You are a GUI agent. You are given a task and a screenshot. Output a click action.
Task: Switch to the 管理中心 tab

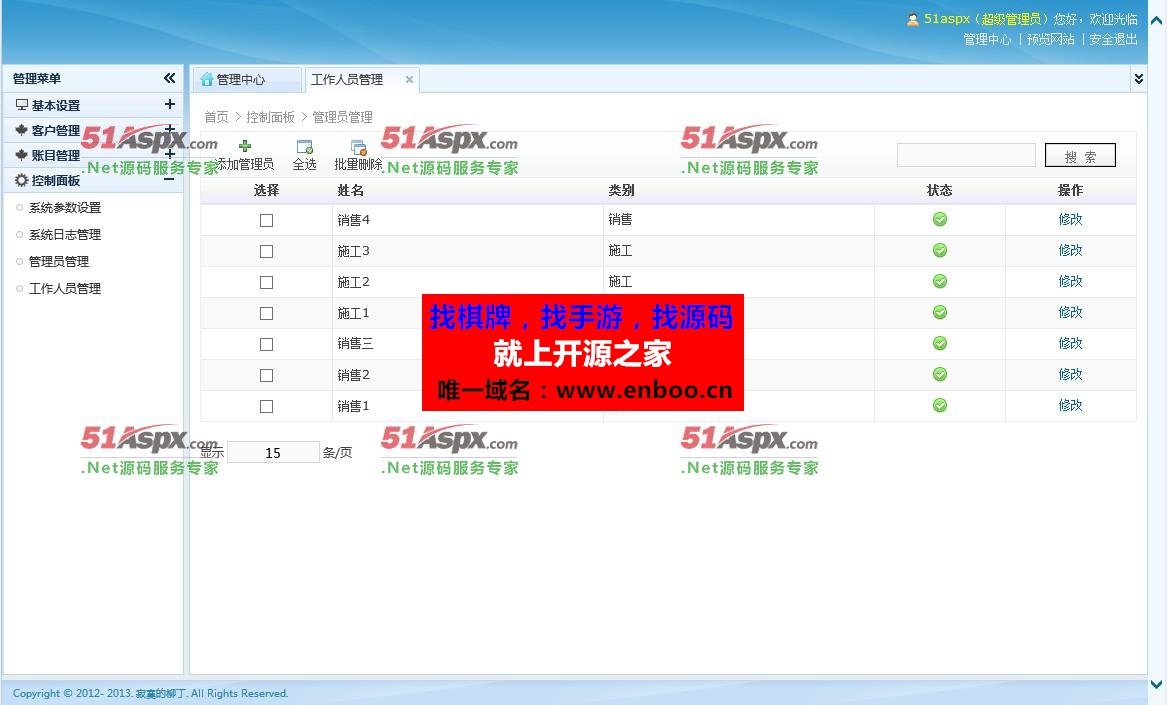[248, 80]
